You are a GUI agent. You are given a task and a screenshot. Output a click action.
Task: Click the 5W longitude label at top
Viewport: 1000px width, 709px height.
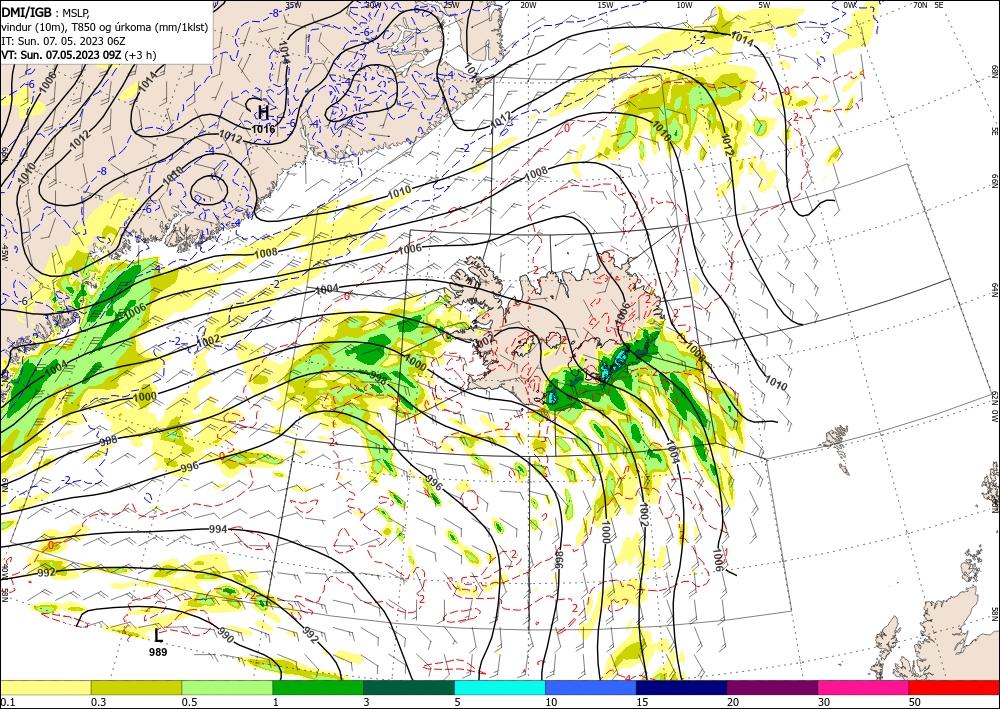point(764,4)
